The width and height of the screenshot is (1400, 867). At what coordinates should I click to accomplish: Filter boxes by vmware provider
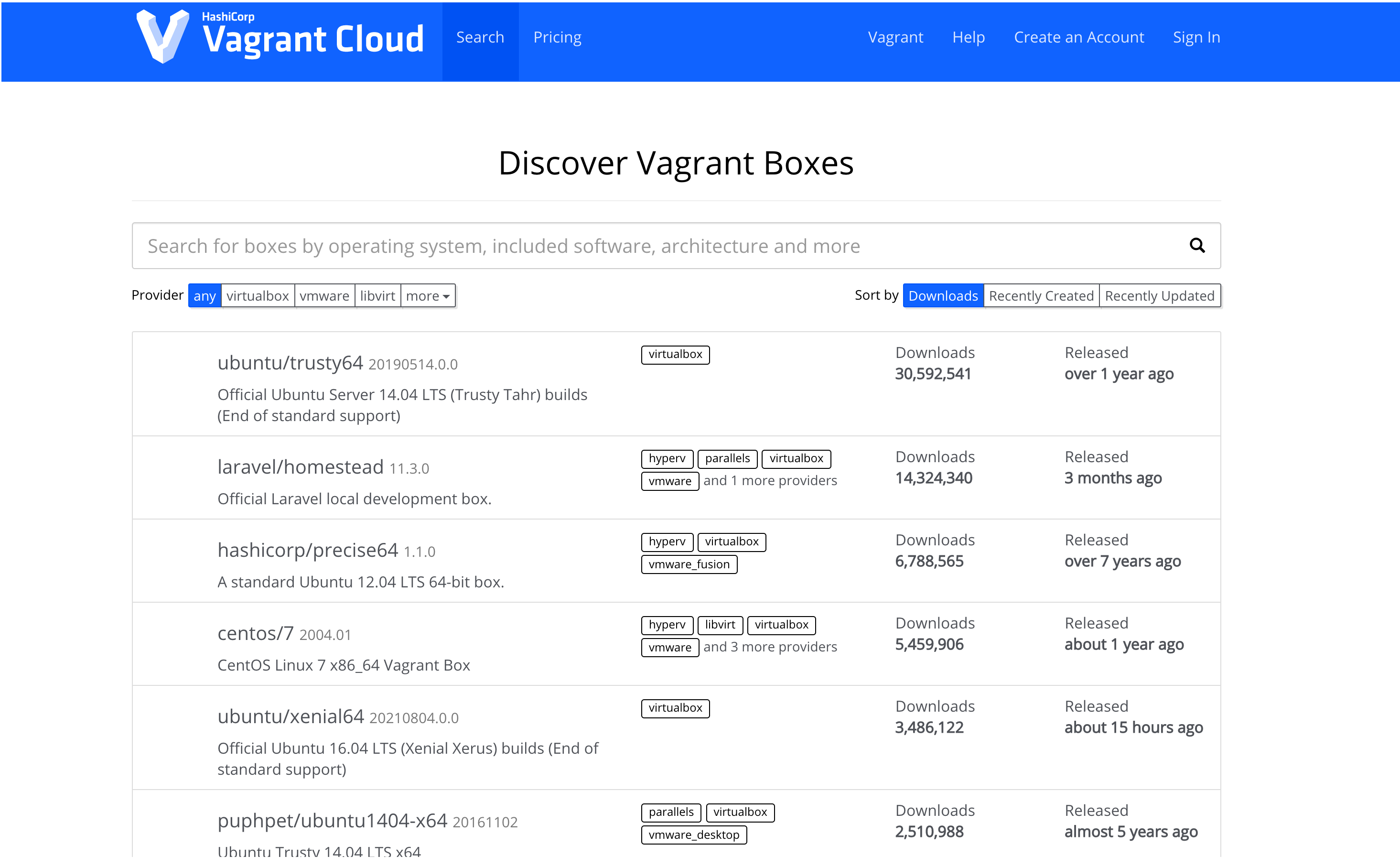point(324,296)
